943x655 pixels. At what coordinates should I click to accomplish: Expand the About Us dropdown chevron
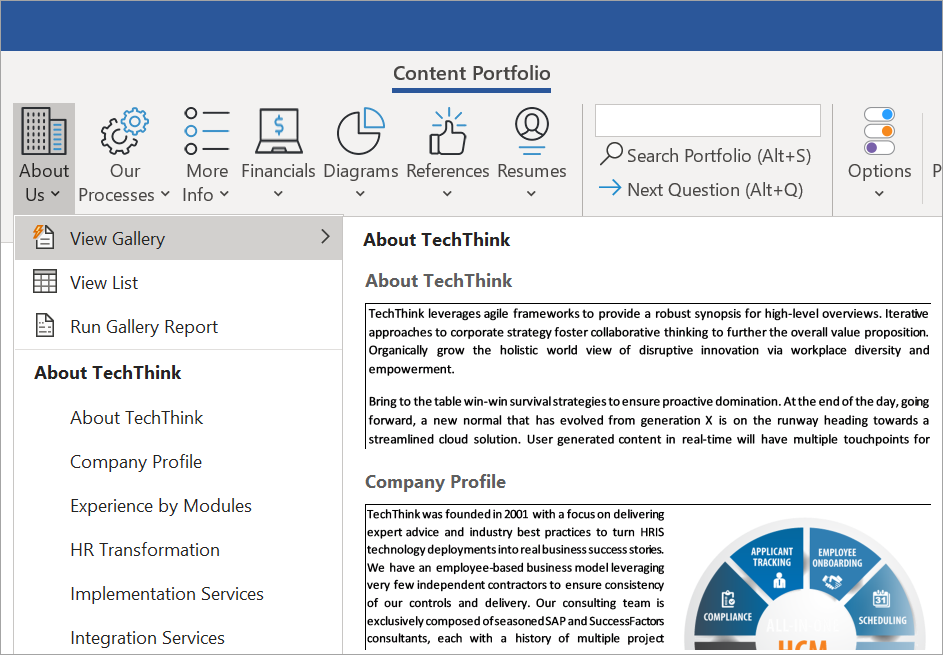click(x=57, y=194)
